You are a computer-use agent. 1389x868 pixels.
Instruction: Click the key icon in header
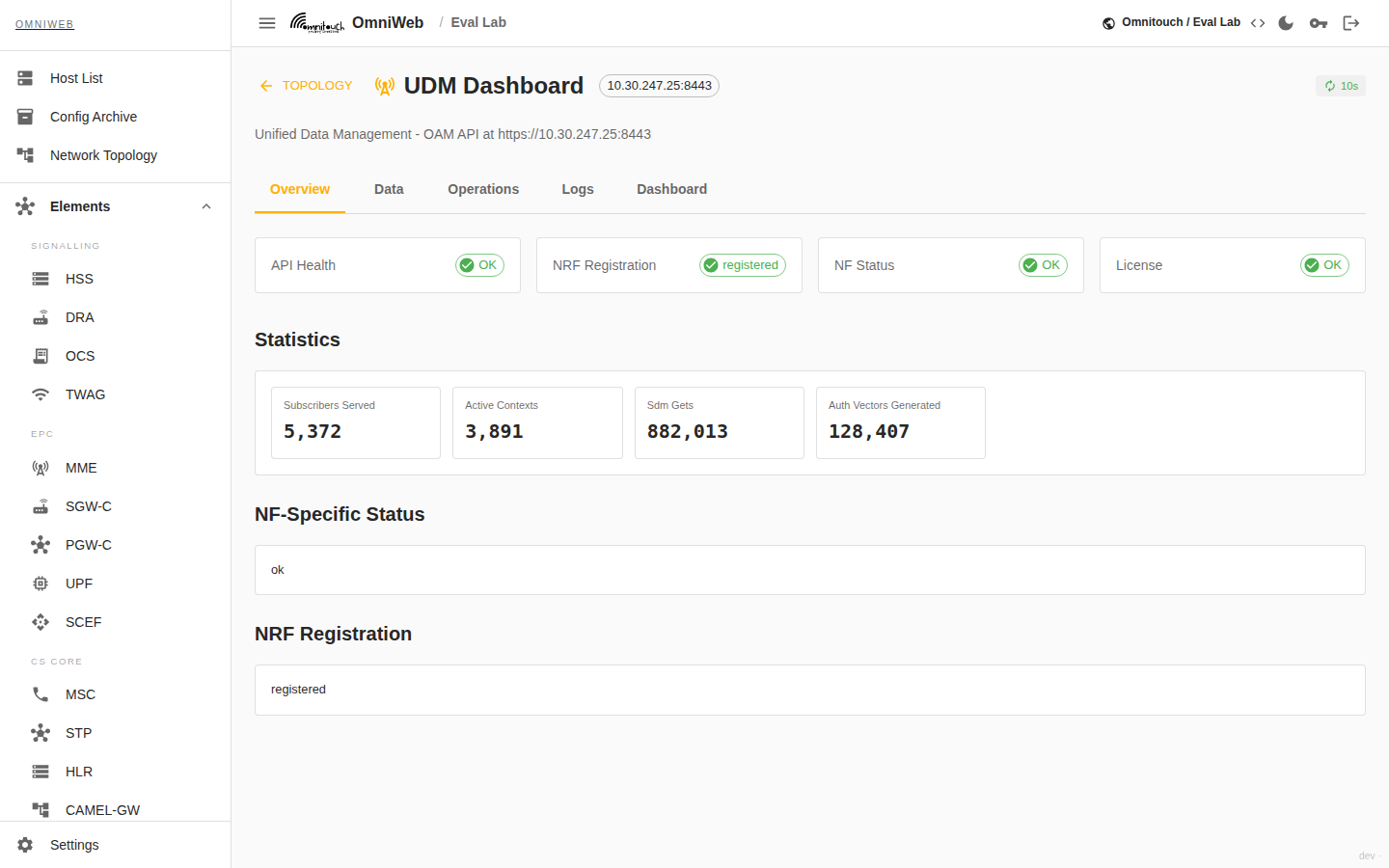pos(1319,23)
